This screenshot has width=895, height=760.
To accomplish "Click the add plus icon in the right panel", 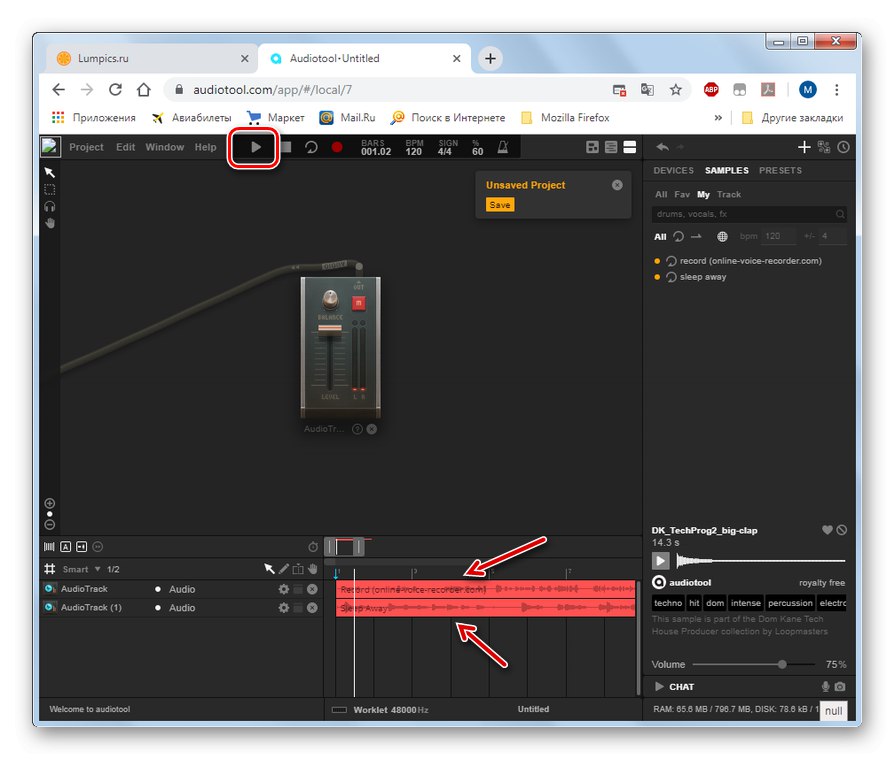I will [803, 147].
